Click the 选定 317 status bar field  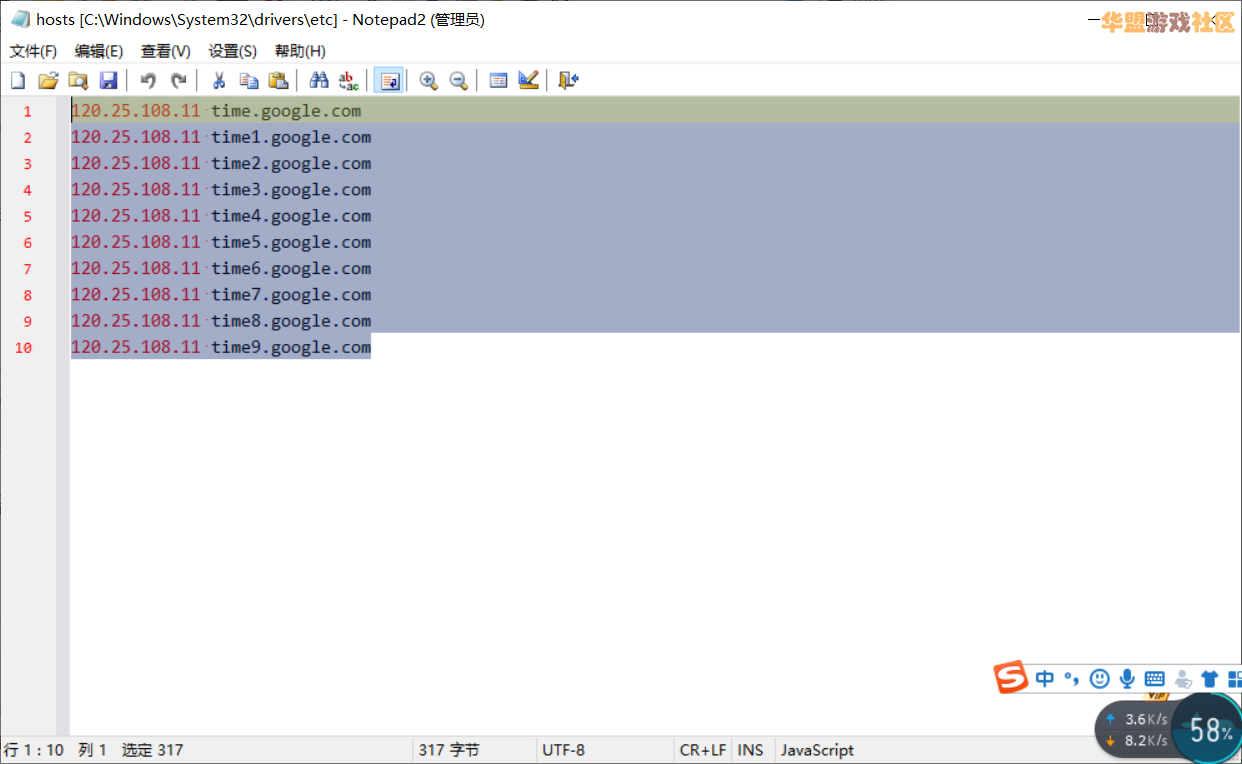pyautogui.click(x=152, y=750)
